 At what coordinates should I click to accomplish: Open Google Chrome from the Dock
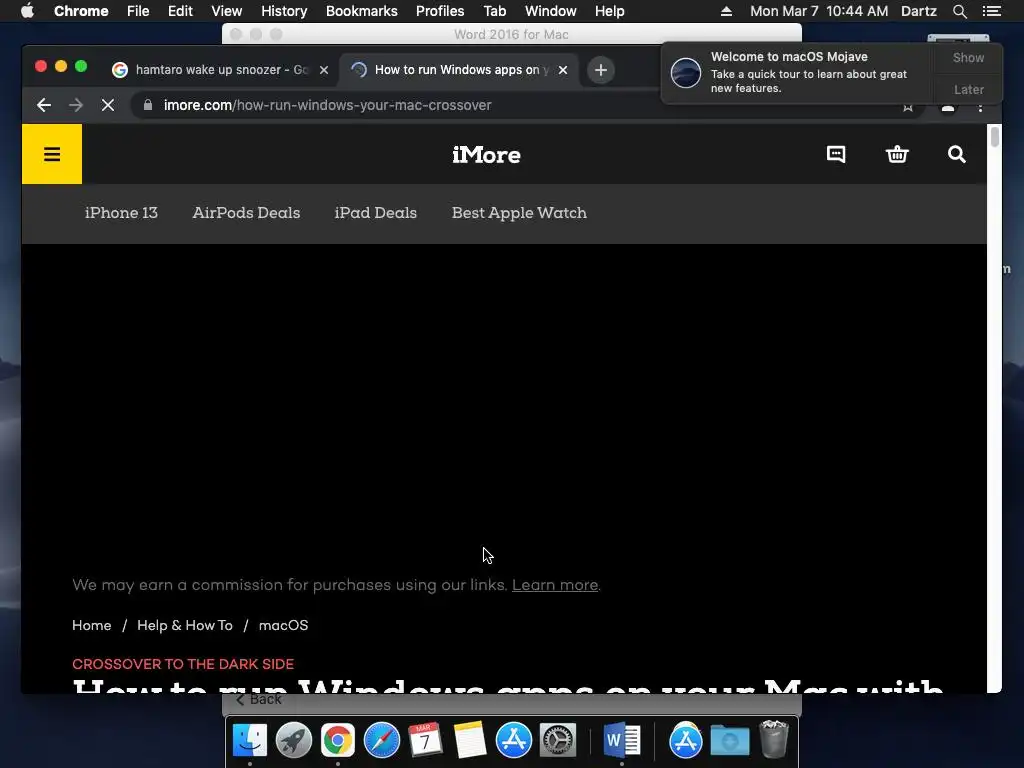point(338,740)
